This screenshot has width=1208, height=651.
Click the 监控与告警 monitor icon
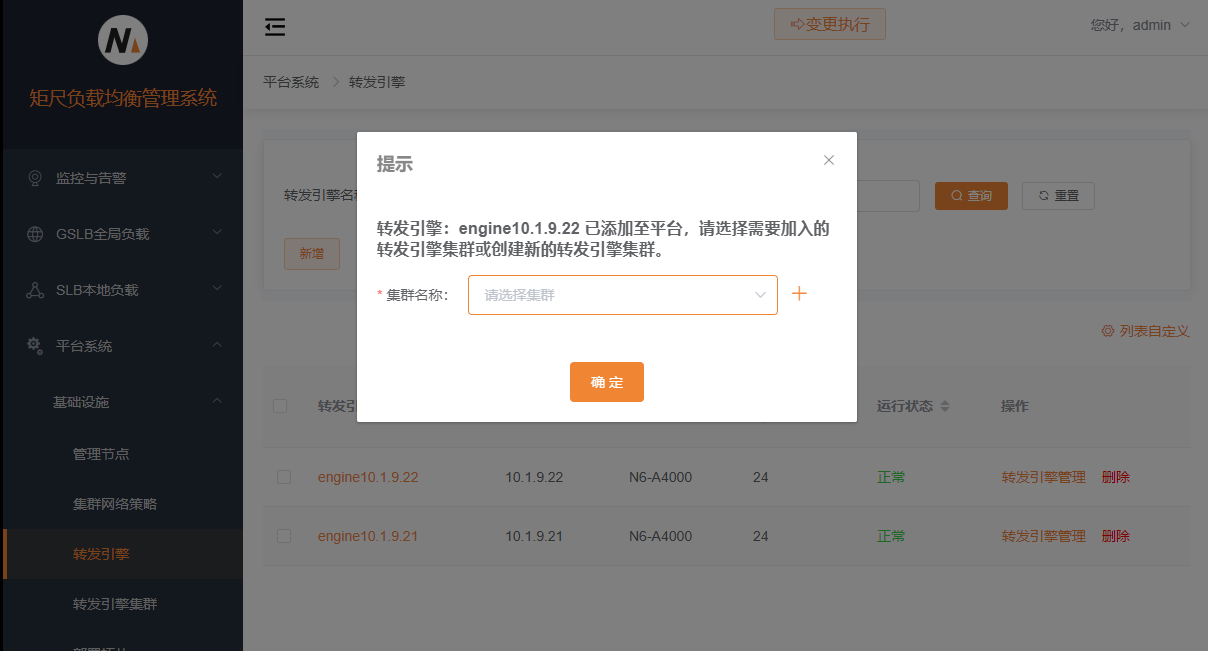coord(34,178)
